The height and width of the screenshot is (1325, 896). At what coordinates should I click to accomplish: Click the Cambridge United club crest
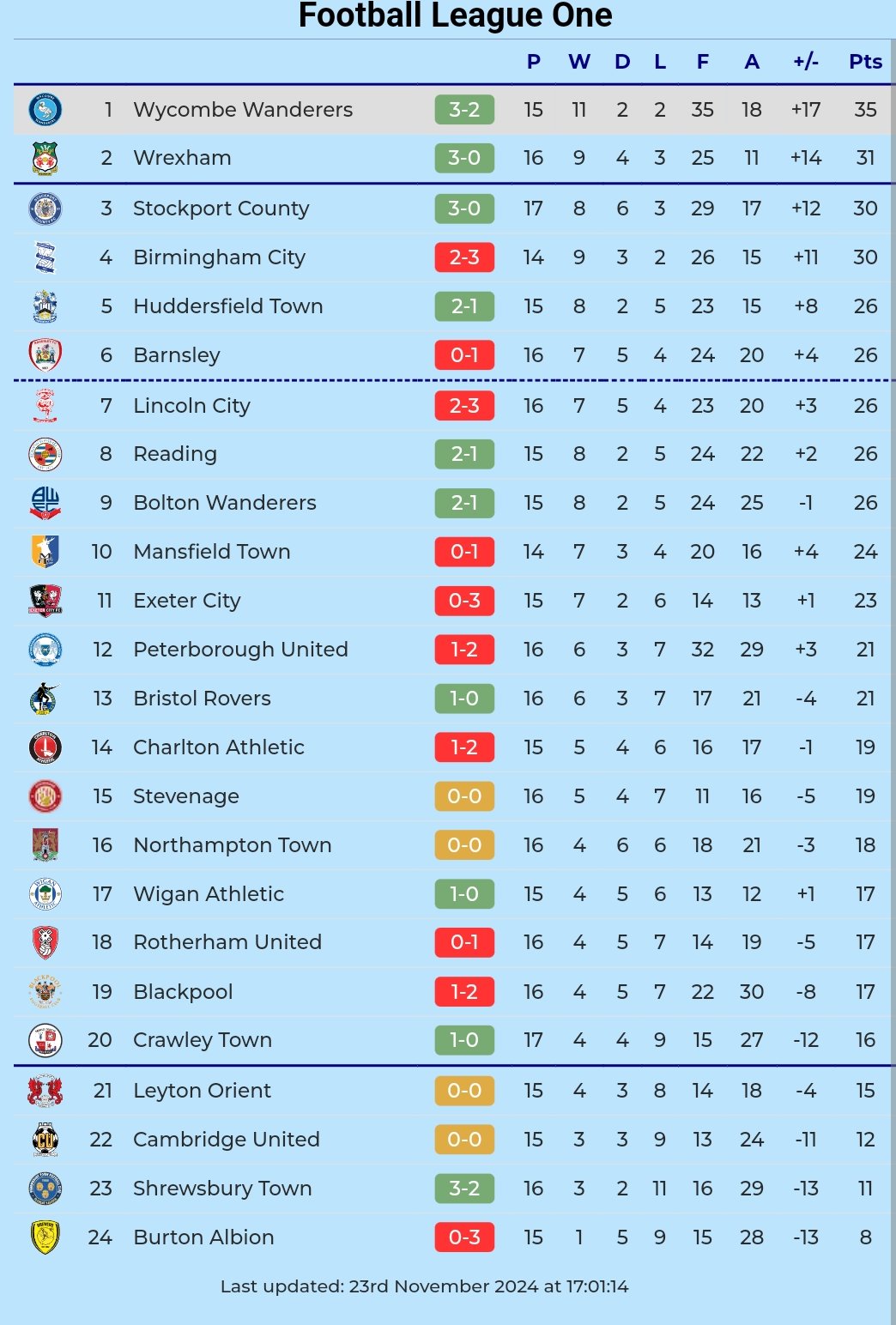click(x=45, y=1140)
